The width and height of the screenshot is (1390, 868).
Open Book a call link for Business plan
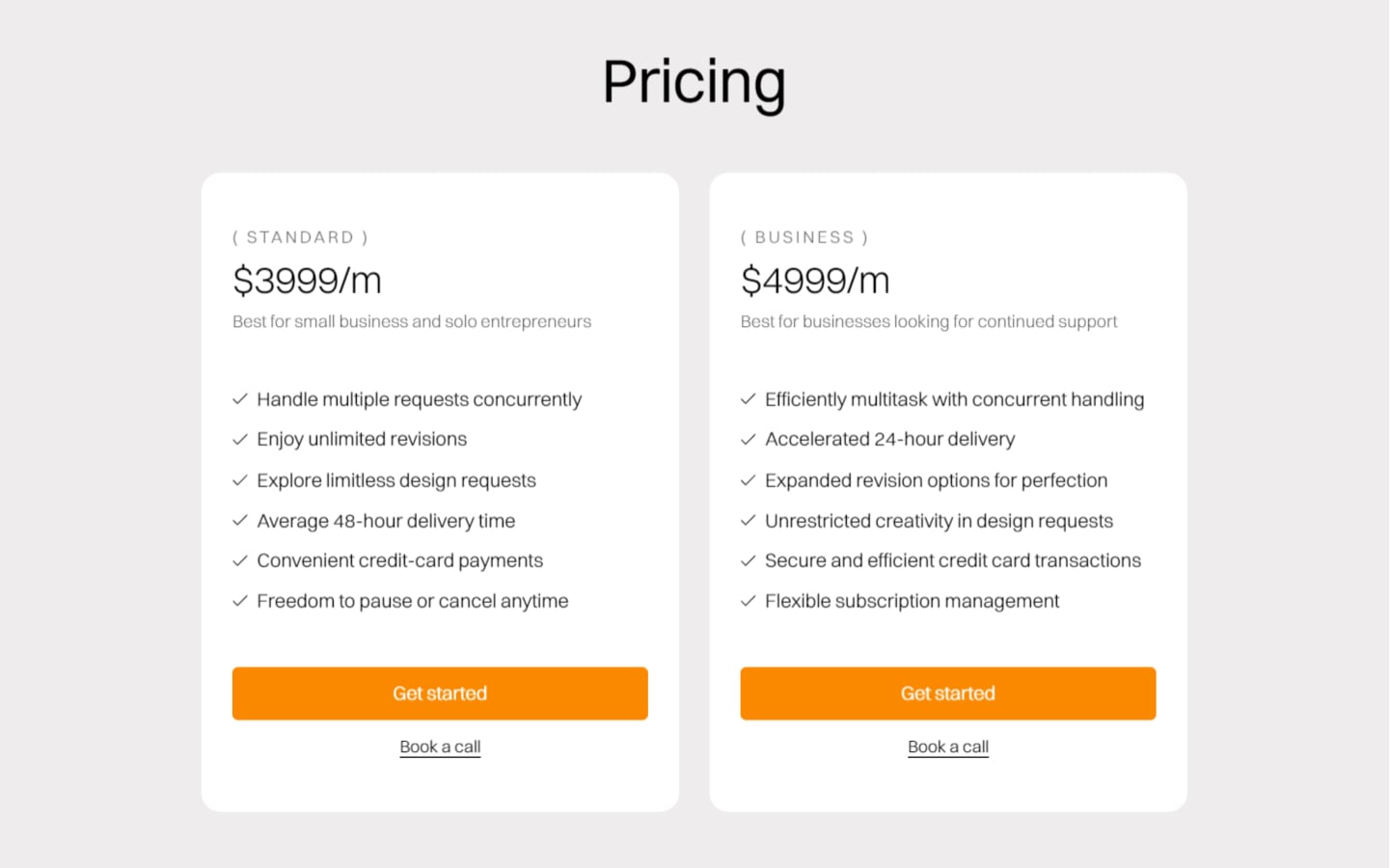point(947,746)
